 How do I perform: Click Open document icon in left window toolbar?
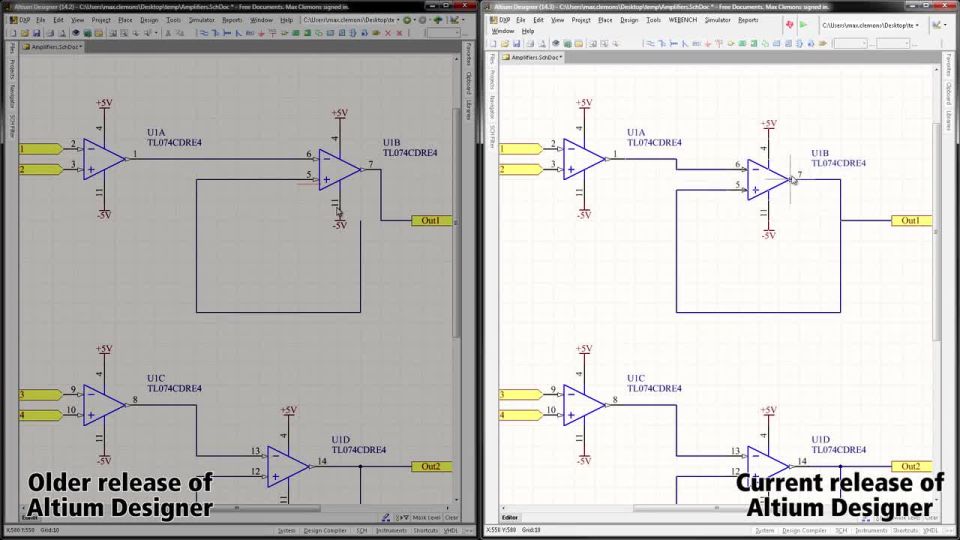(x=24, y=33)
